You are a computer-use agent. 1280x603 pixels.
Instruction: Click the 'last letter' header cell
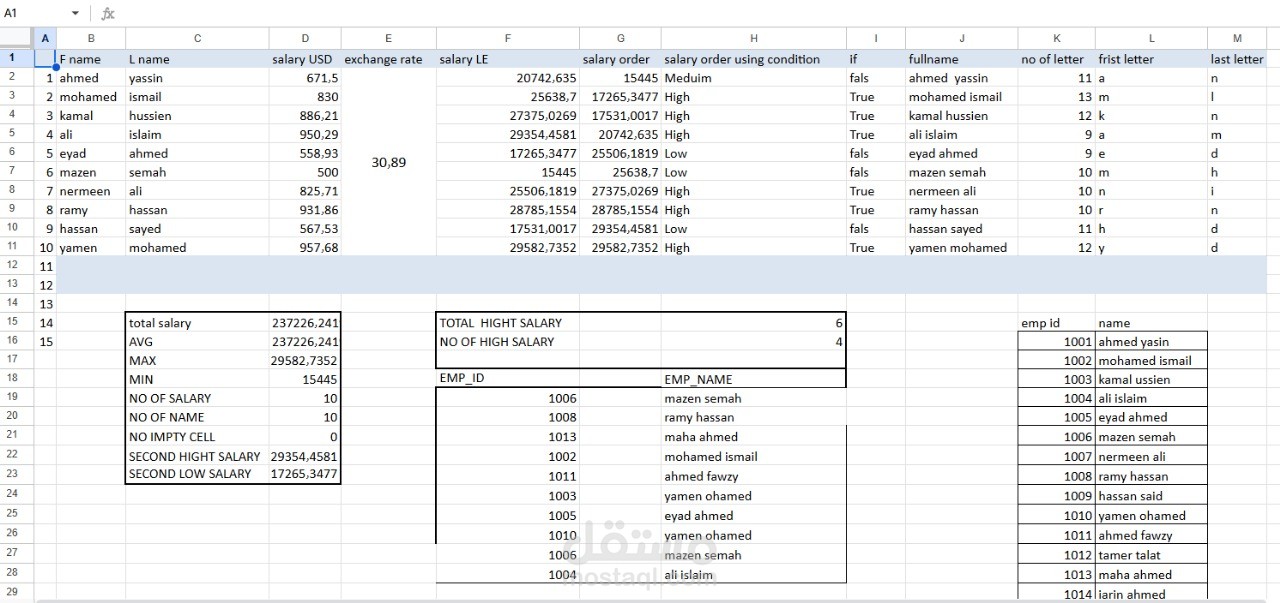[1237, 59]
